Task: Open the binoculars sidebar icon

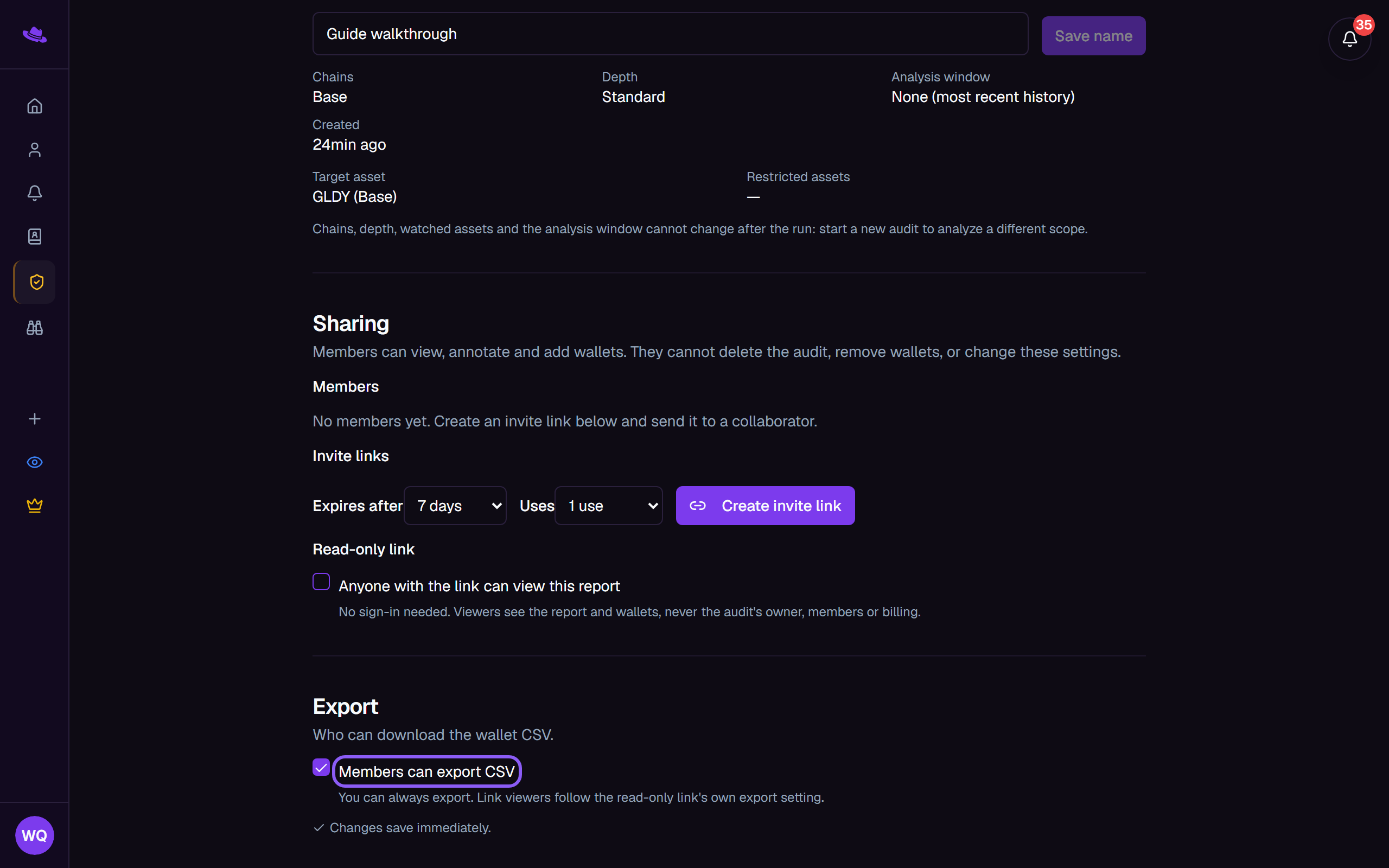Action: click(x=34, y=327)
